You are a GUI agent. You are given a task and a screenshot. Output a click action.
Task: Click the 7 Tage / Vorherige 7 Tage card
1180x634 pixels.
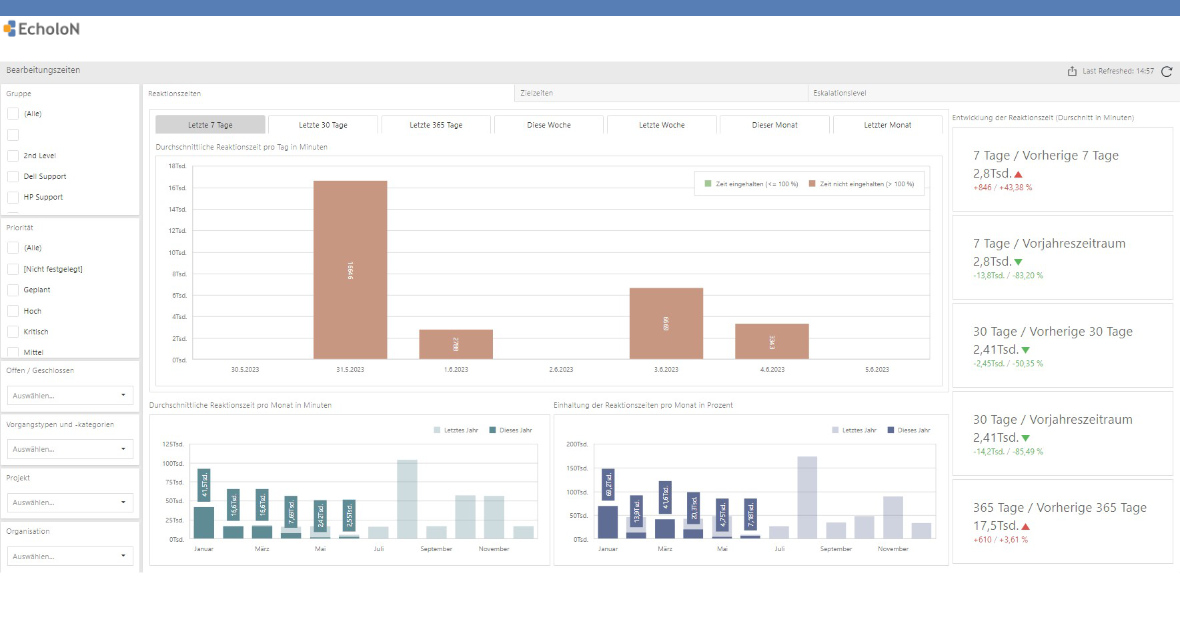click(x=1062, y=169)
